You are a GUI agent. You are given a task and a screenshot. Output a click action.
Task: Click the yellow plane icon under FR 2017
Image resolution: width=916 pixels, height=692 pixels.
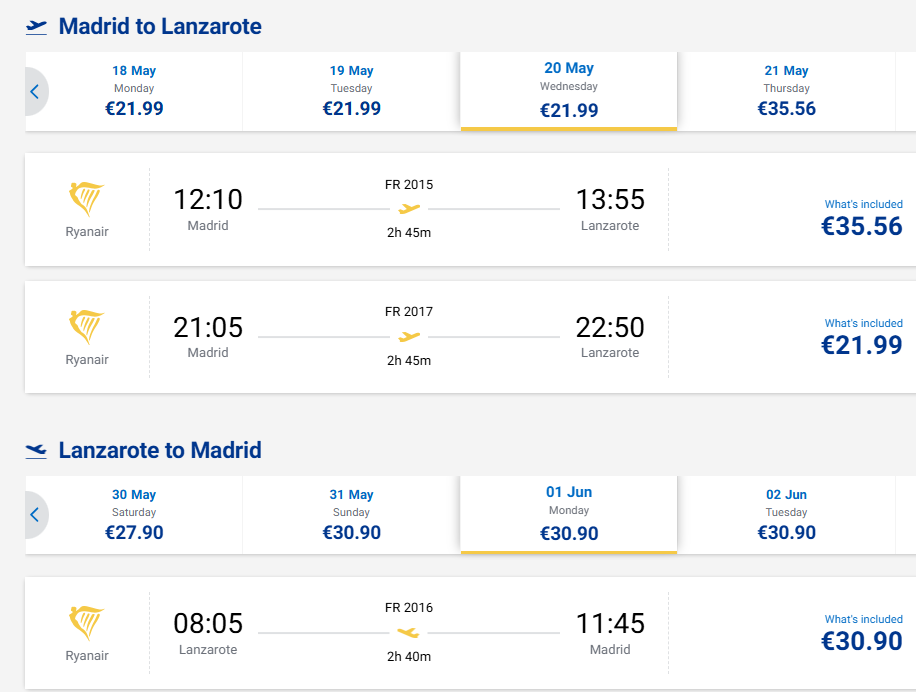(x=409, y=336)
